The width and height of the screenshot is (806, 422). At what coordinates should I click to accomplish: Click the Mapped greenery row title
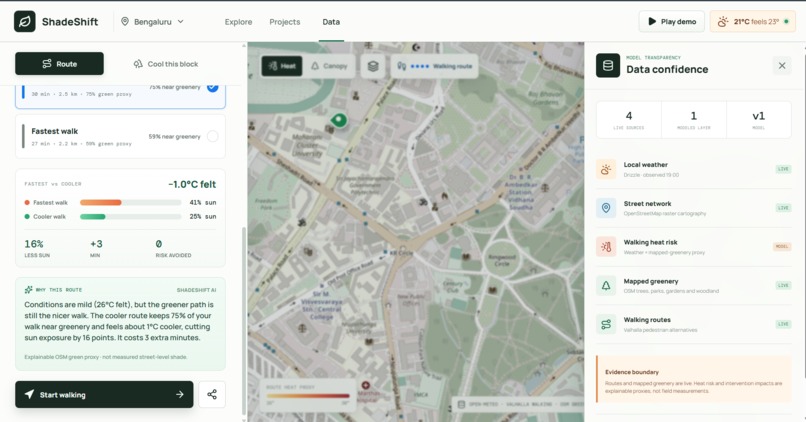(651, 281)
